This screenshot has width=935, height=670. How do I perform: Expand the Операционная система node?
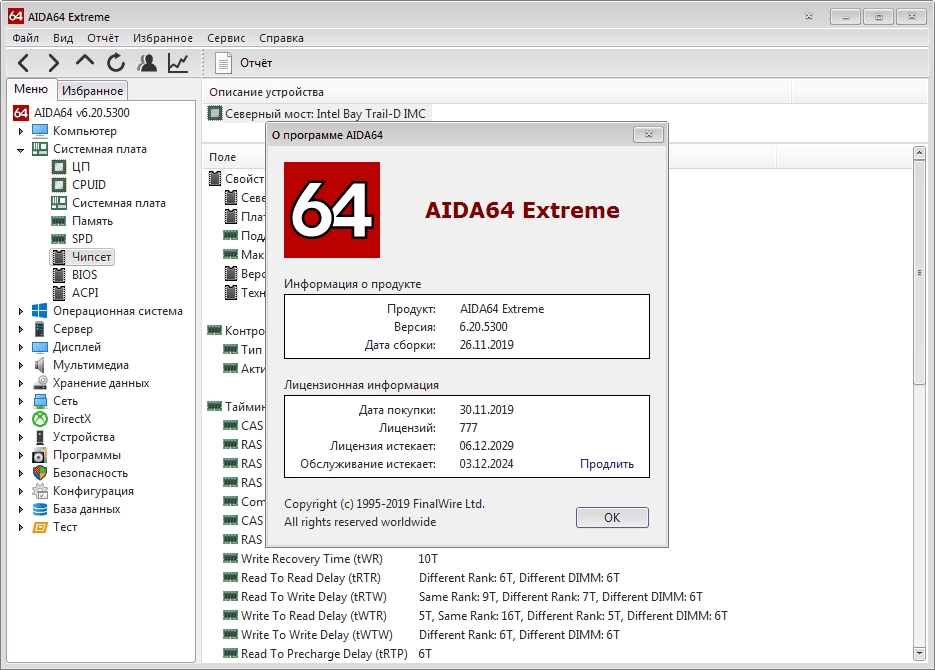click(21, 311)
